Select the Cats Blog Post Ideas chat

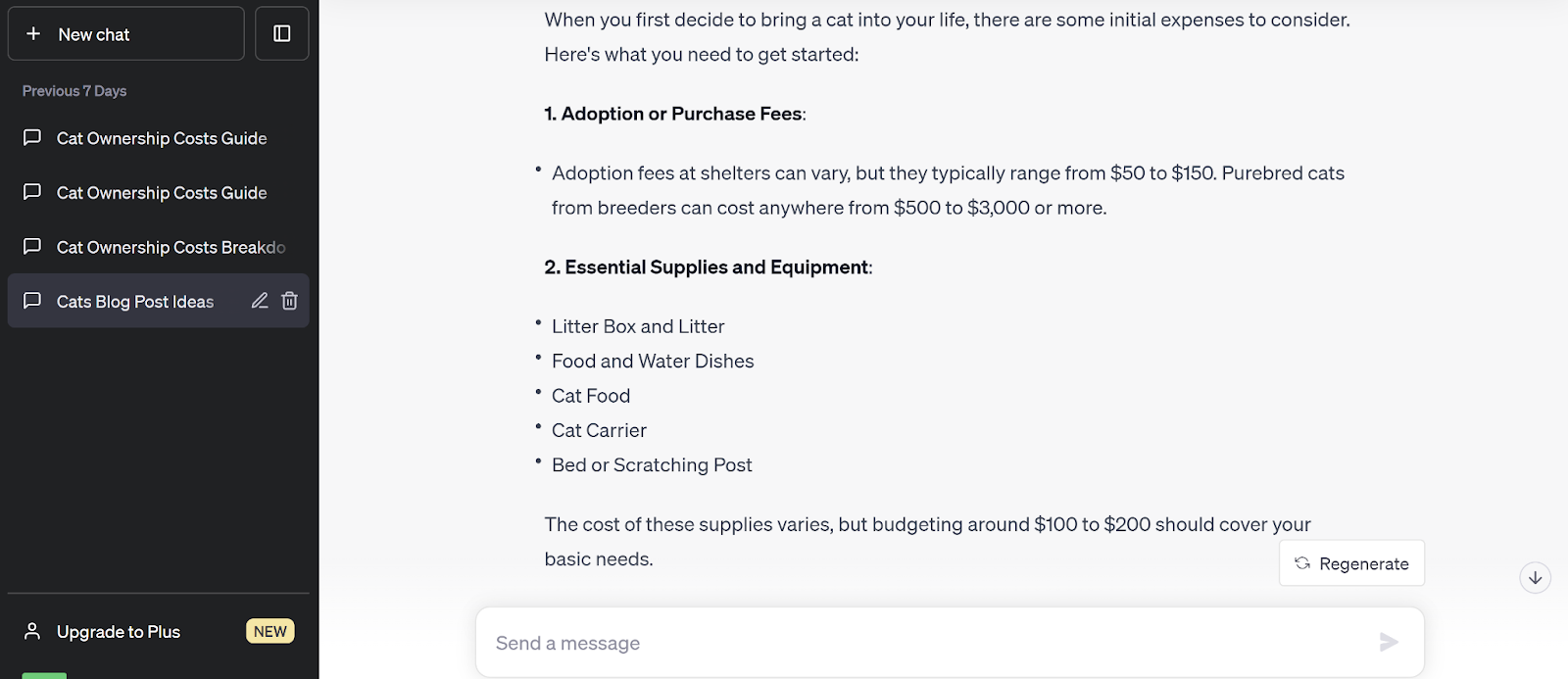[x=135, y=302]
